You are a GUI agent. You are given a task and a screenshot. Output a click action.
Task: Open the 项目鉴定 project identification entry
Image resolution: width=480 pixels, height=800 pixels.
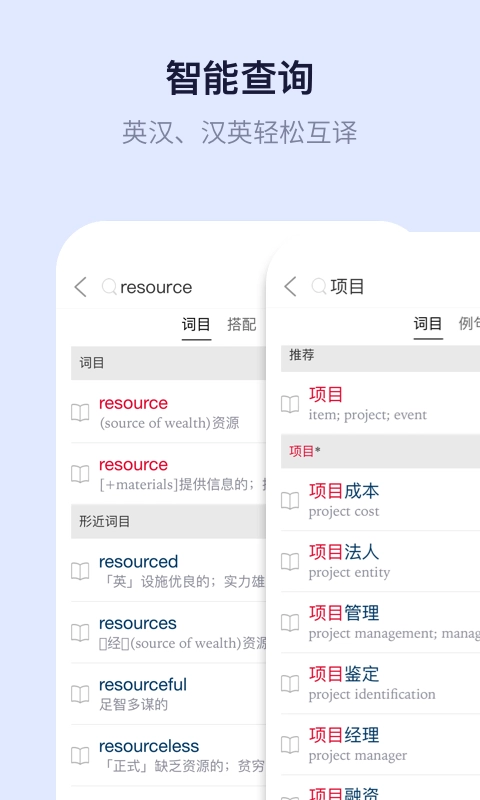381,684
